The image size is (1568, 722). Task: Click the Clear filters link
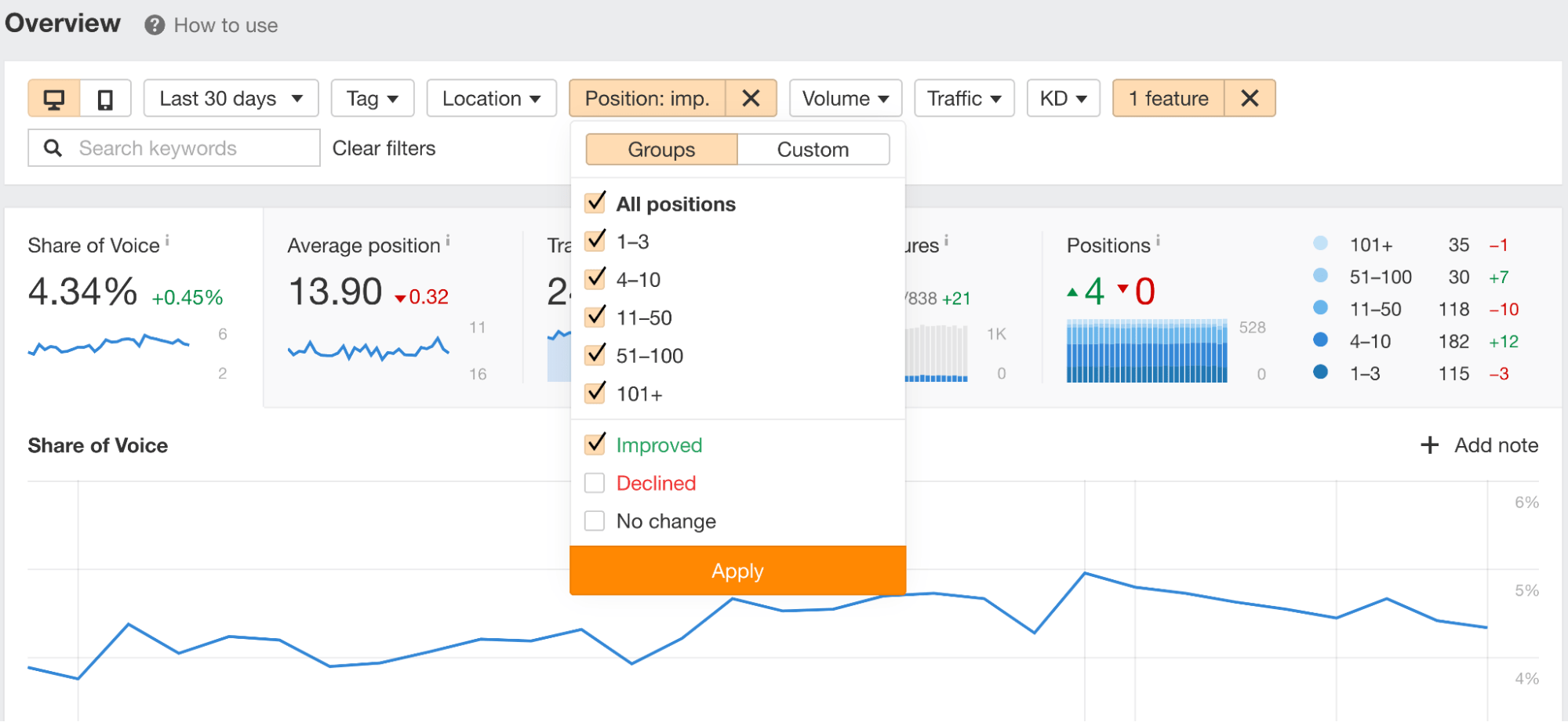point(384,148)
